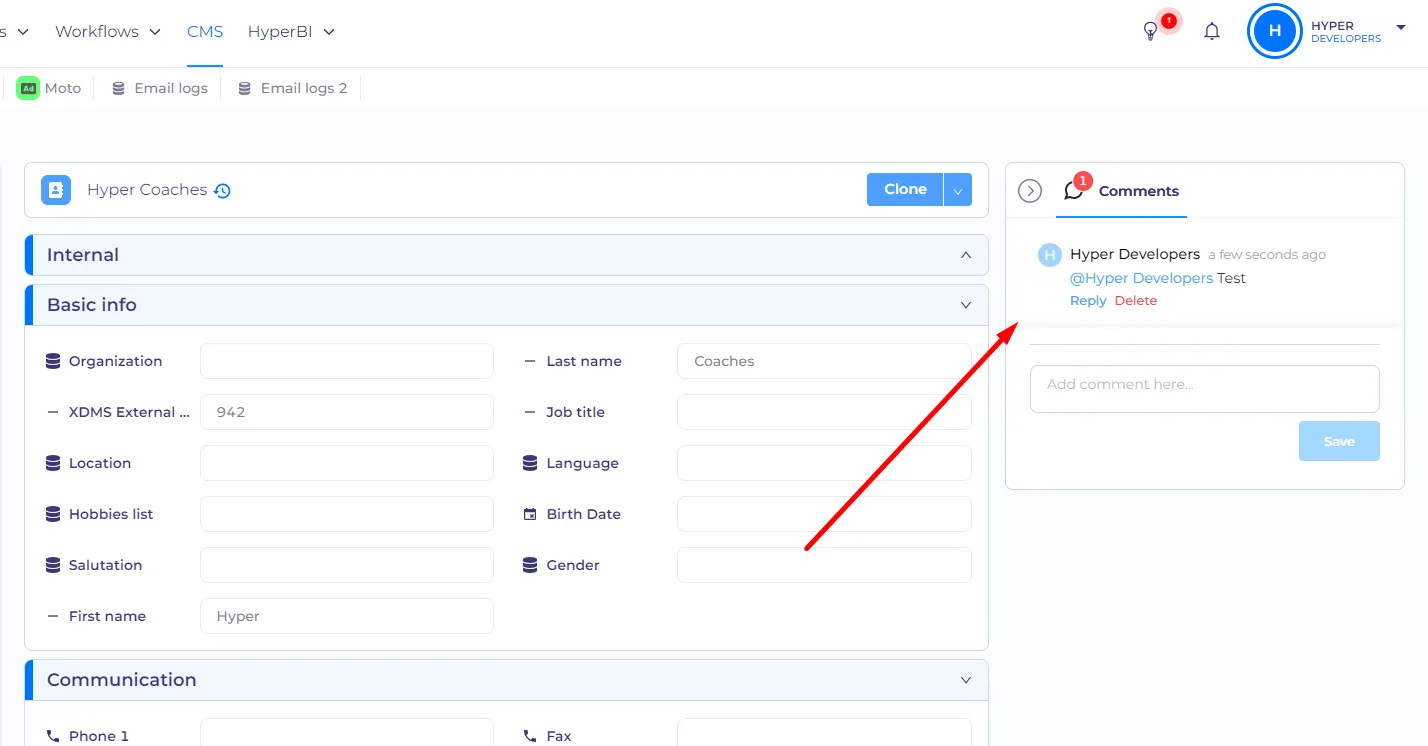Click the Comments speech bubble icon
1428x746 pixels.
[x=1074, y=190]
